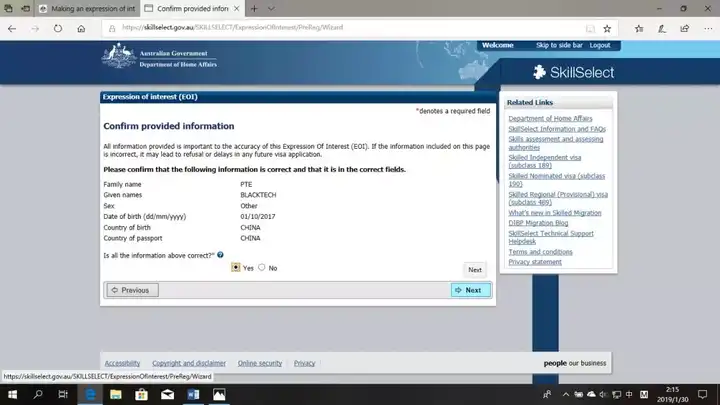Screen dimensions: 720x405
Task: Click the site lock icon in address bar
Action: [112, 28]
